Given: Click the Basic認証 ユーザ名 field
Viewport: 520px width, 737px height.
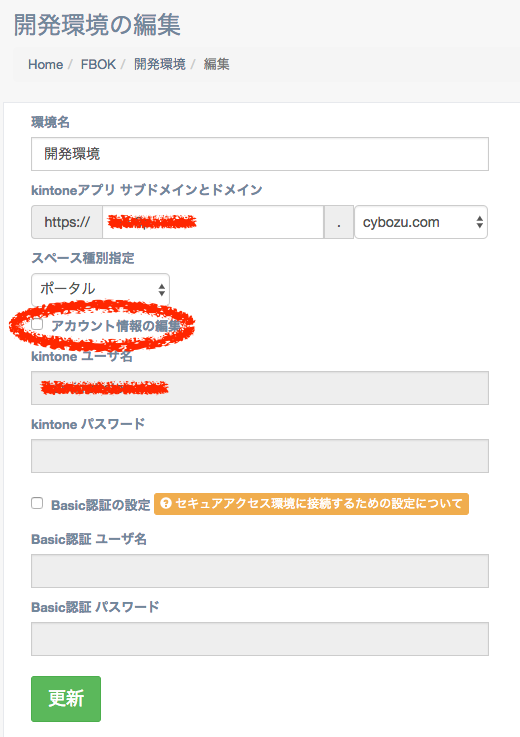Looking at the screenshot, I should pyautogui.click(x=260, y=571).
